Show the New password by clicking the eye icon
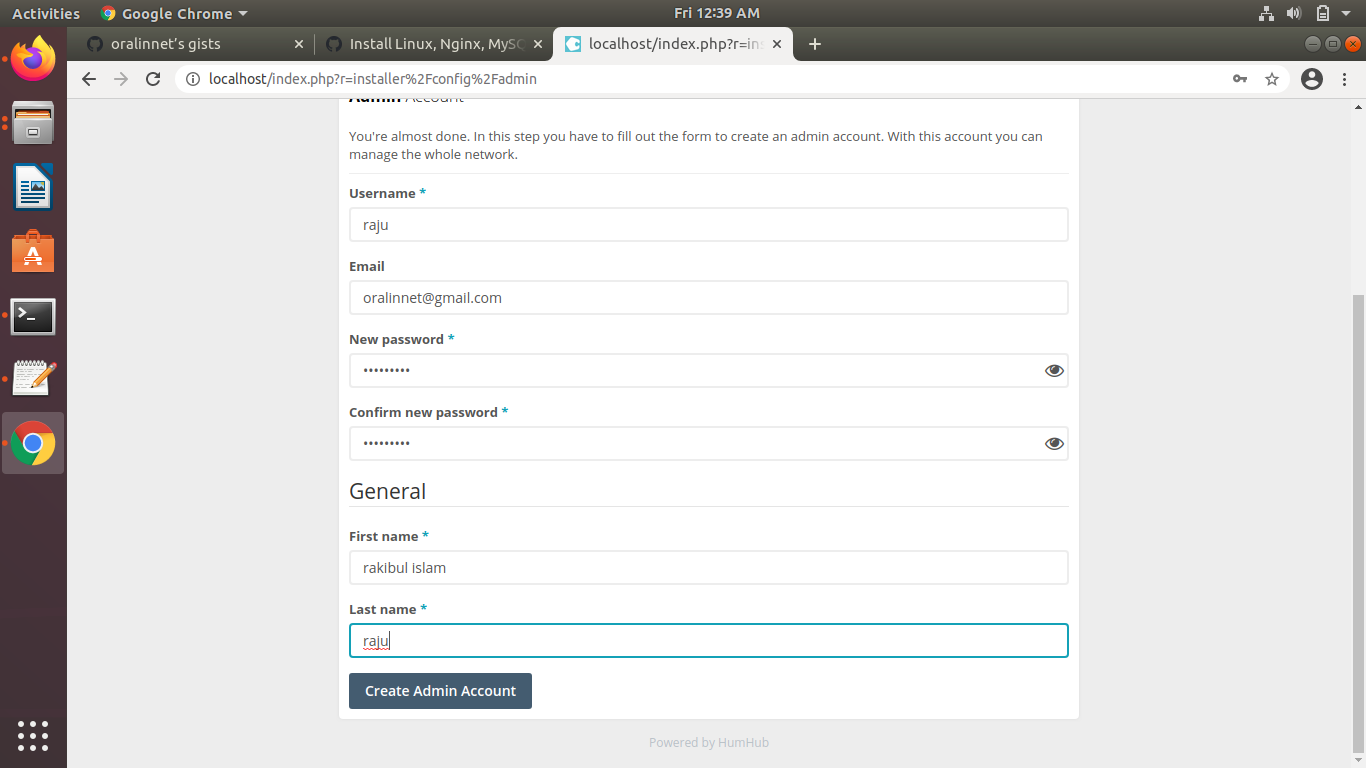The image size is (1366, 768). pyautogui.click(x=1054, y=370)
